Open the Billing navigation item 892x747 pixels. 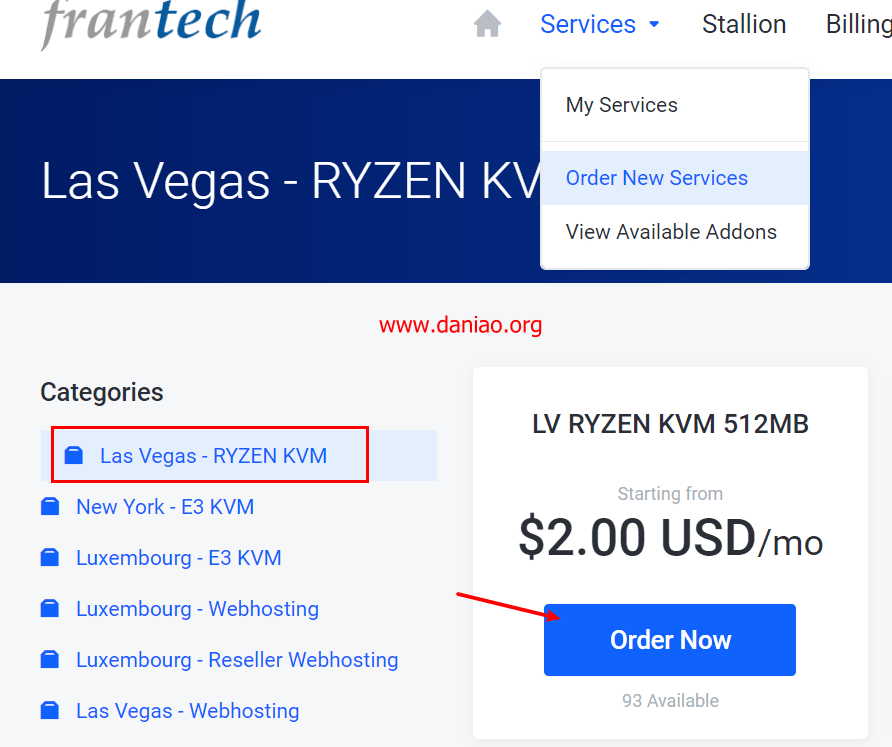(x=858, y=24)
